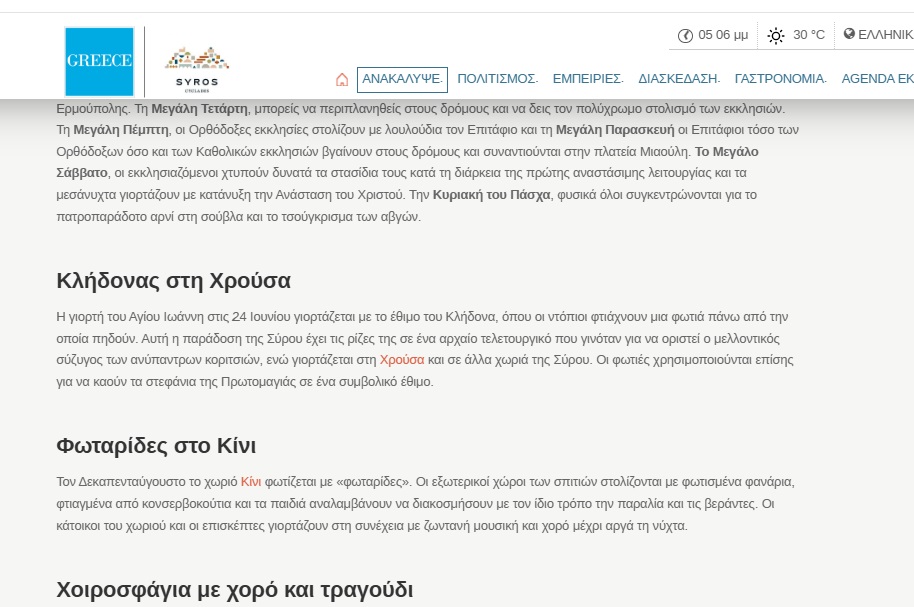Click the heading Κλήδονας στη Χρούσα
914x607 pixels.
(x=174, y=280)
